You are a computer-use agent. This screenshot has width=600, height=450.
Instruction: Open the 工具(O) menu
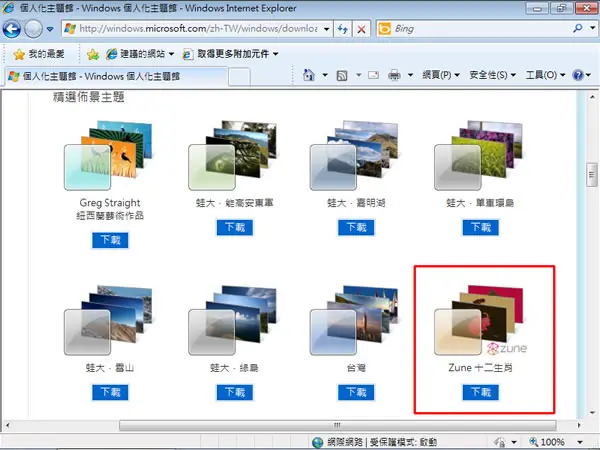pyautogui.click(x=545, y=75)
